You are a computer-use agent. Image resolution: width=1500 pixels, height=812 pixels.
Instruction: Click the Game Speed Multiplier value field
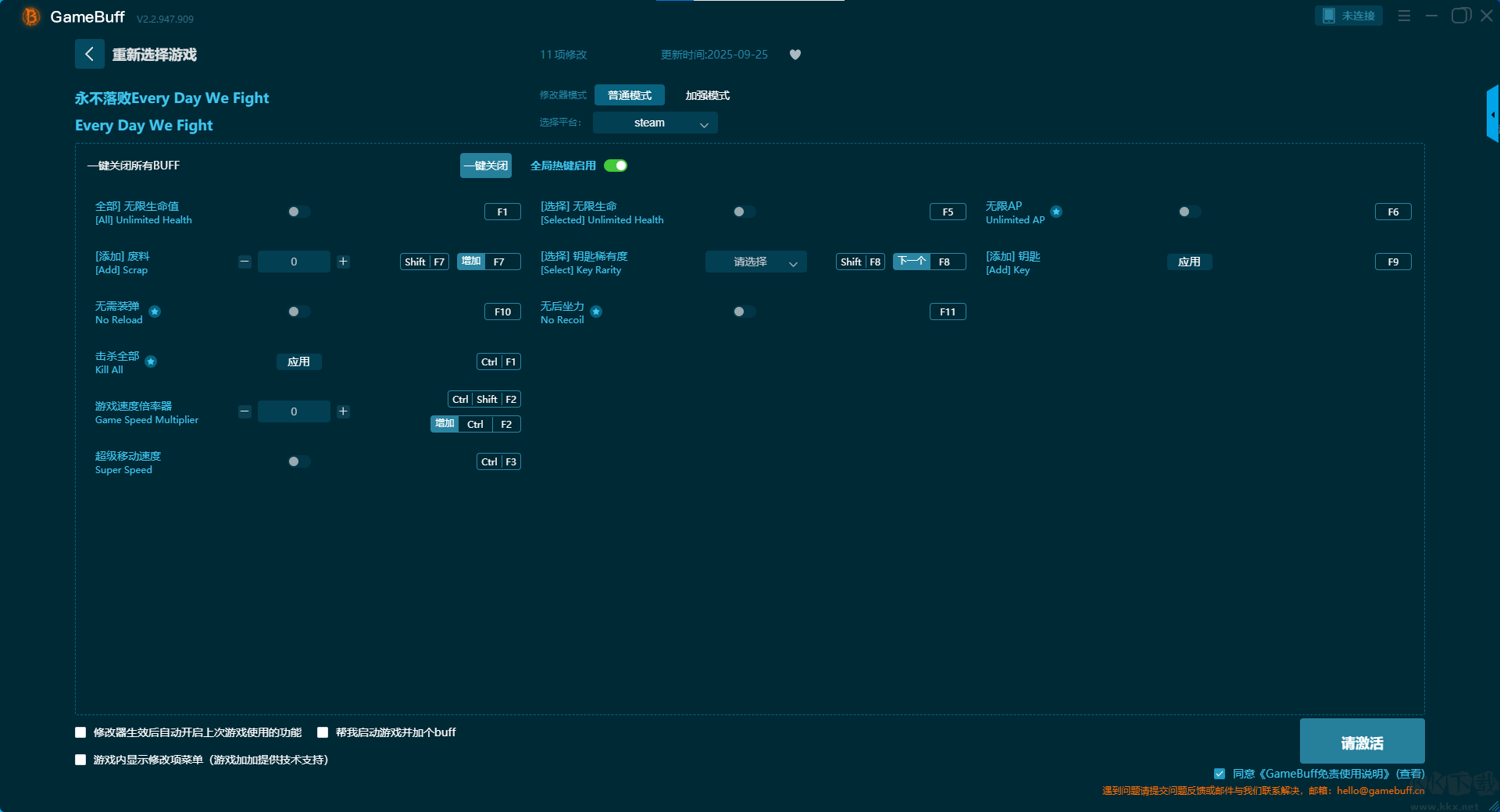[294, 411]
